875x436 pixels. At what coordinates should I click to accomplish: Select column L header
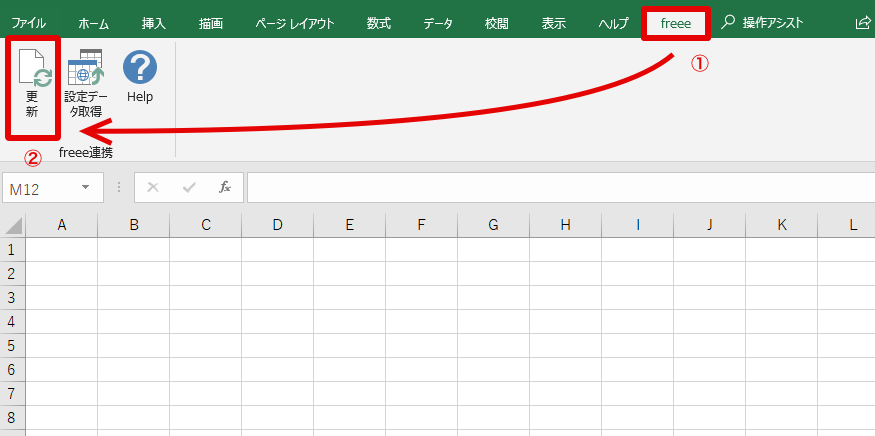pyautogui.click(x=847, y=225)
